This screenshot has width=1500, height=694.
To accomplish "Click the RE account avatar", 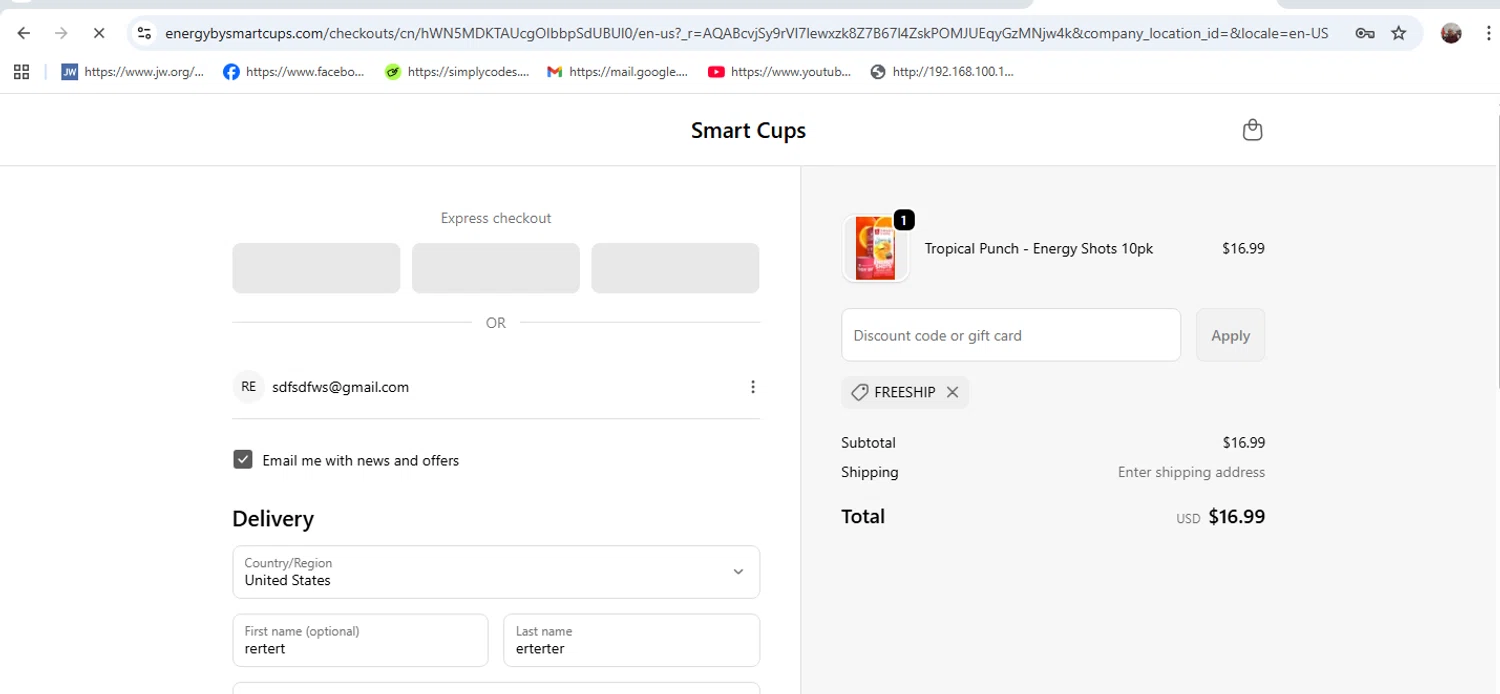I will coord(248,387).
